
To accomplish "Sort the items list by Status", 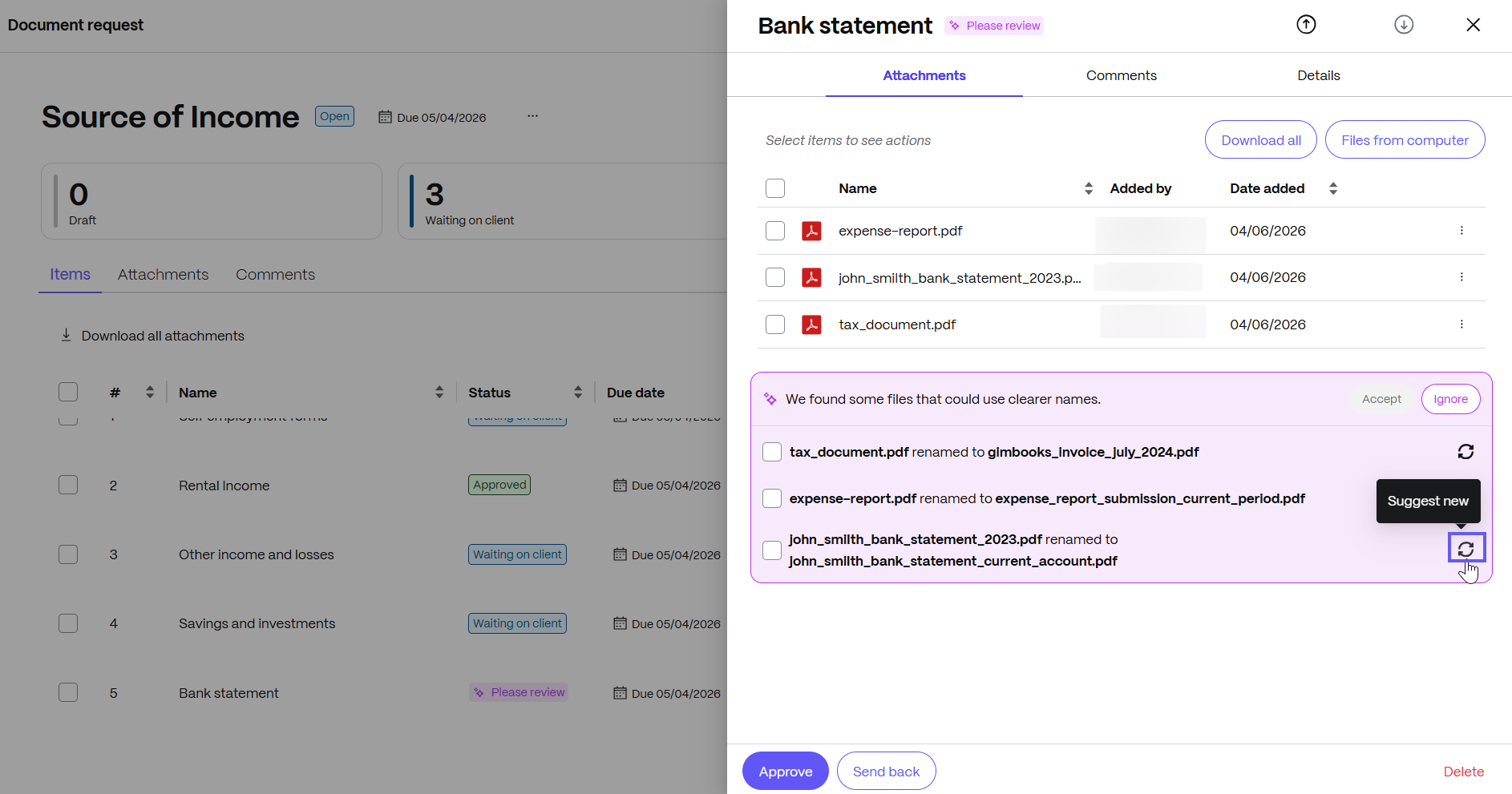I will [578, 392].
